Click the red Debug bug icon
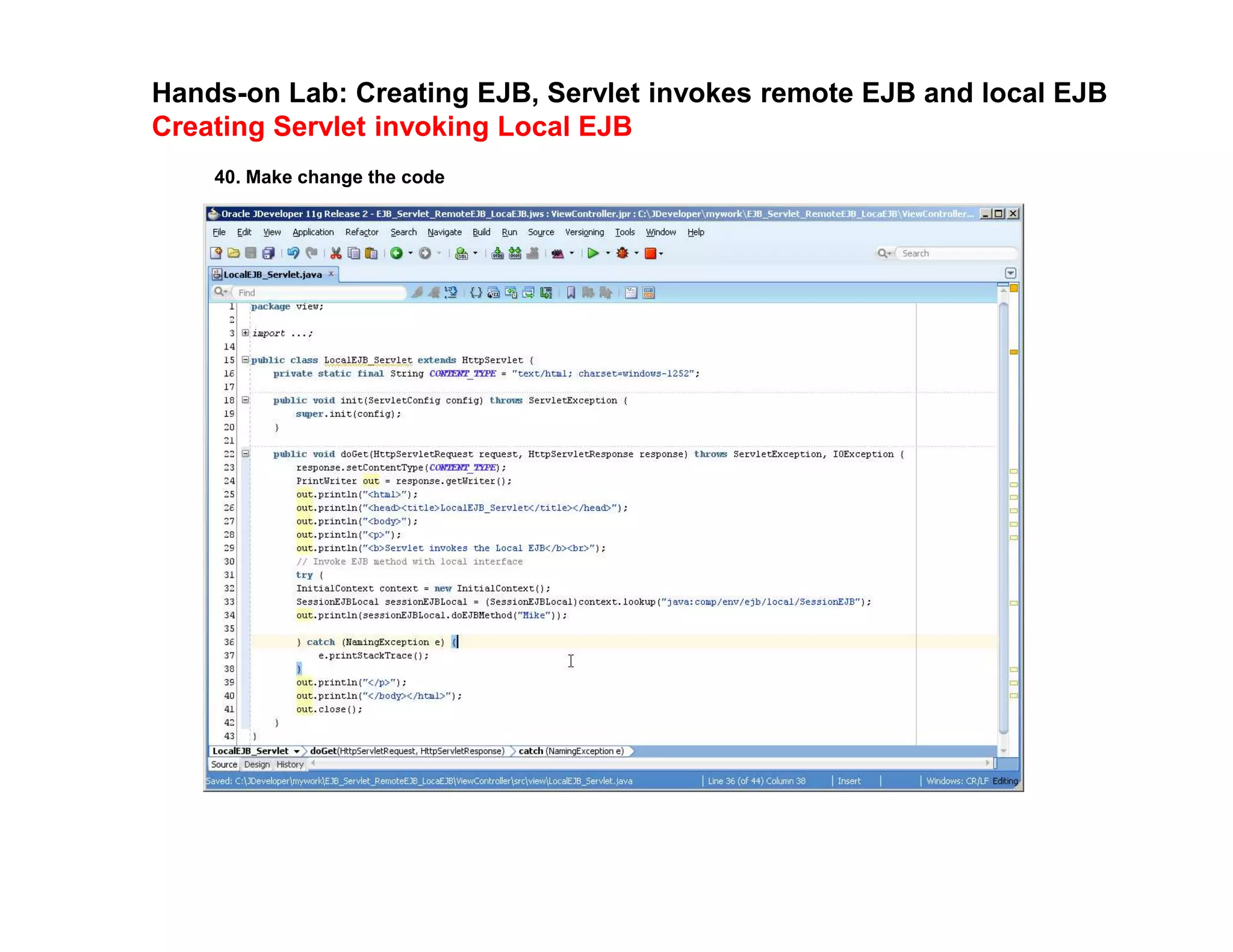 [x=623, y=253]
